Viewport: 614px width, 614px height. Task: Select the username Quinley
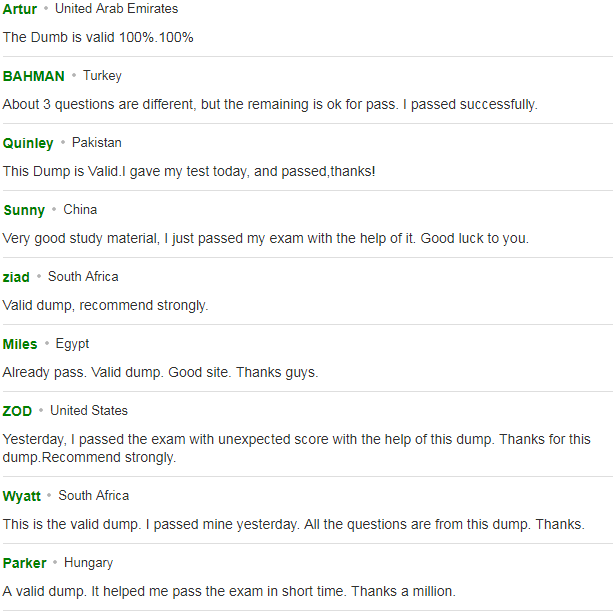28,143
